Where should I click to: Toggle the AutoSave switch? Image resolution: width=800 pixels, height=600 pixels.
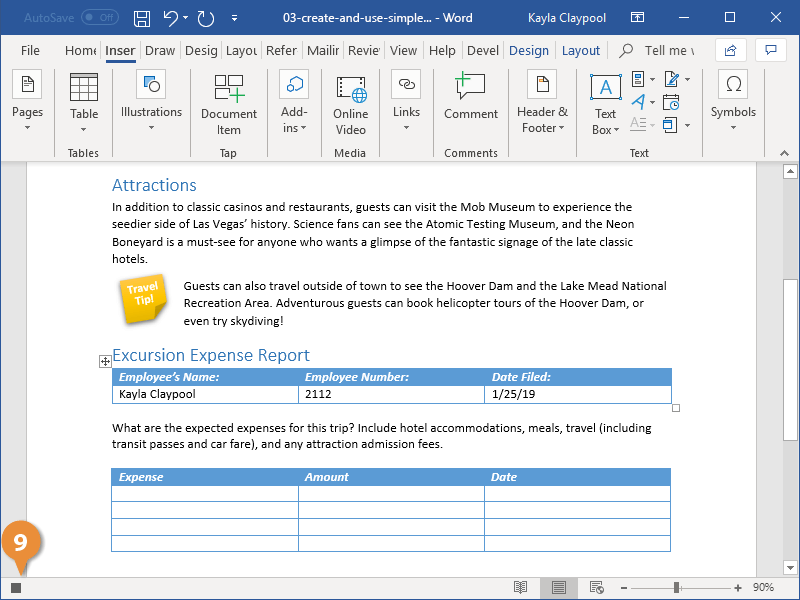point(99,18)
